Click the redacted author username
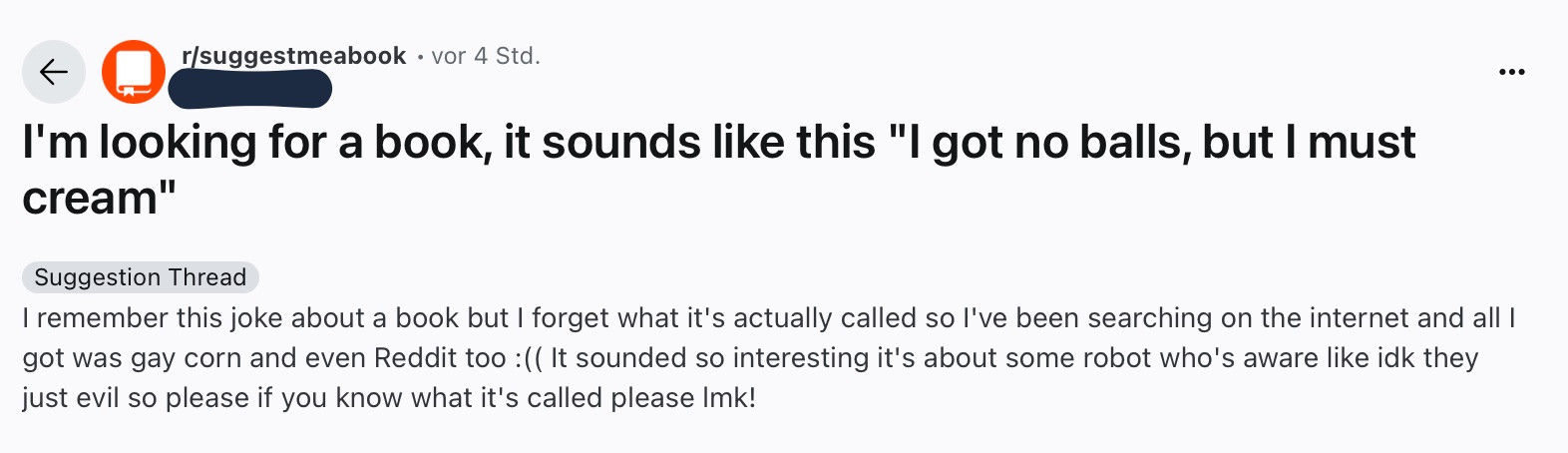1568x453 pixels. coord(249,90)
